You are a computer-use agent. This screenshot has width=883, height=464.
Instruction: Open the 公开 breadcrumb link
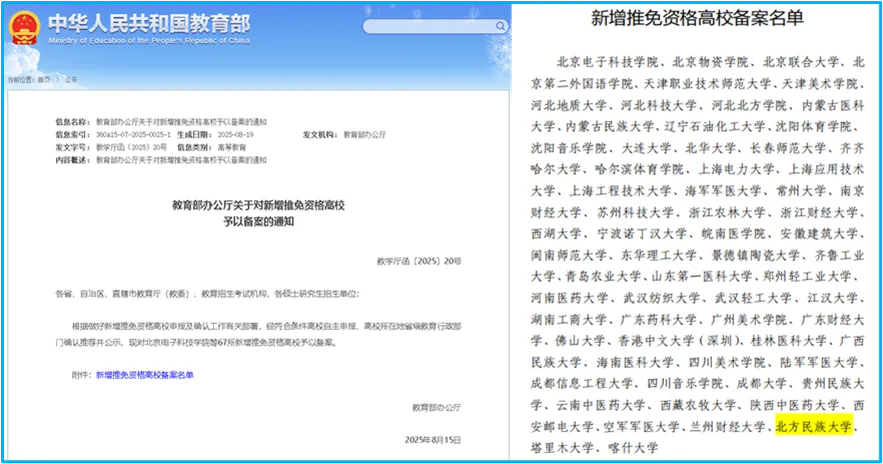coord(71,80)
